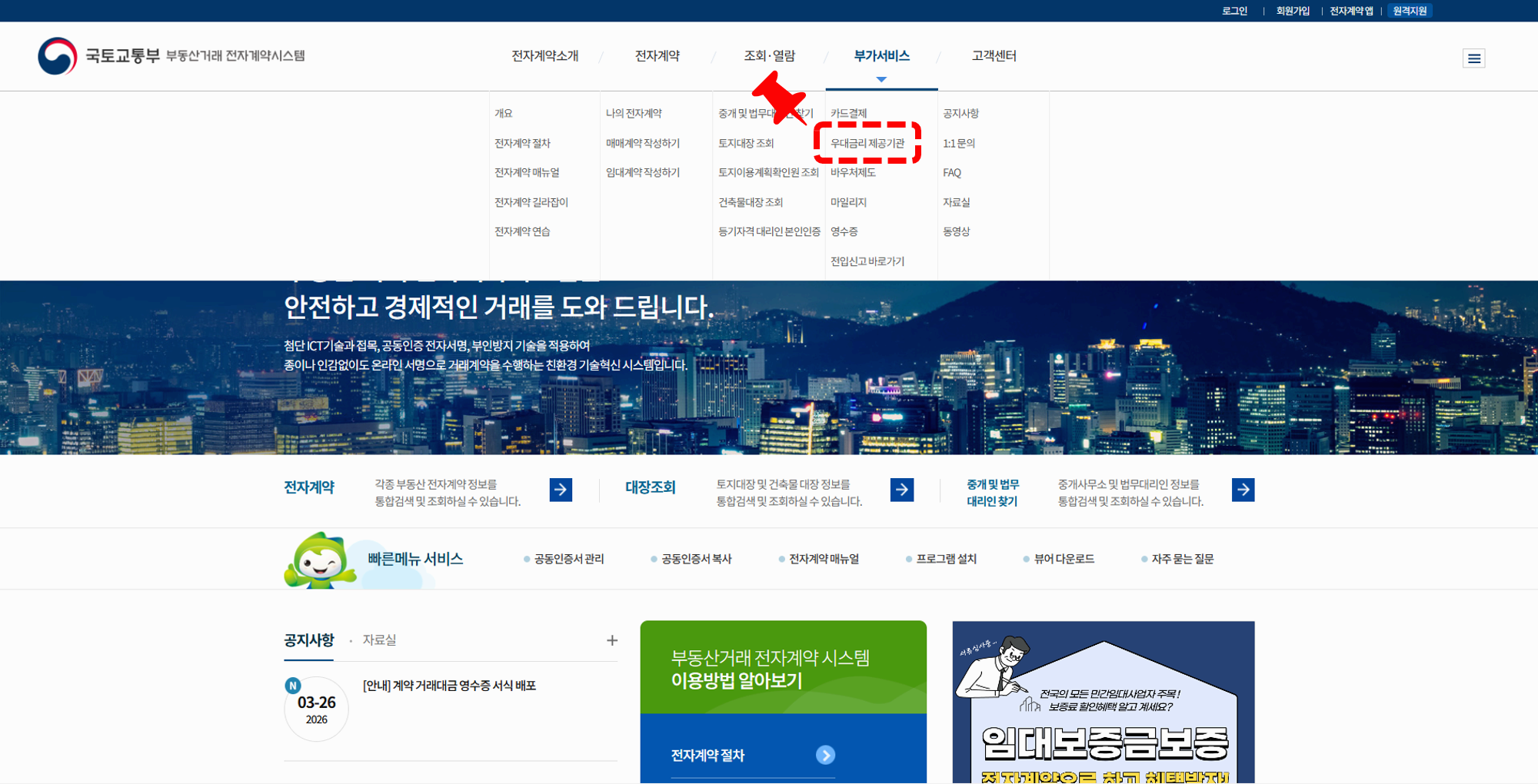Select 등기자격 대리인 본인인증 submenu item
Screen dimensions: 1538x784
coord(769,231)
